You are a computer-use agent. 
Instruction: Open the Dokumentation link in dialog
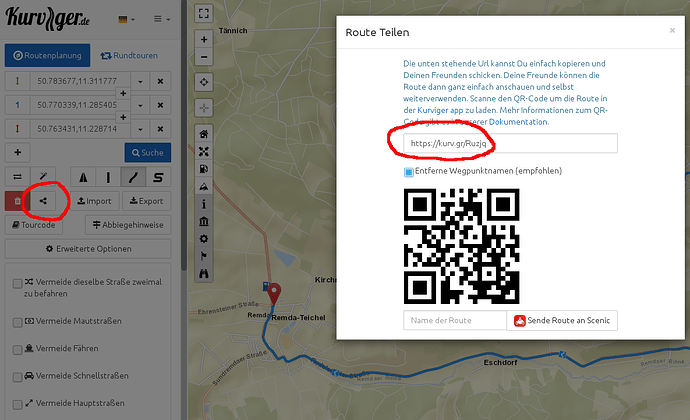pos(519,122)
